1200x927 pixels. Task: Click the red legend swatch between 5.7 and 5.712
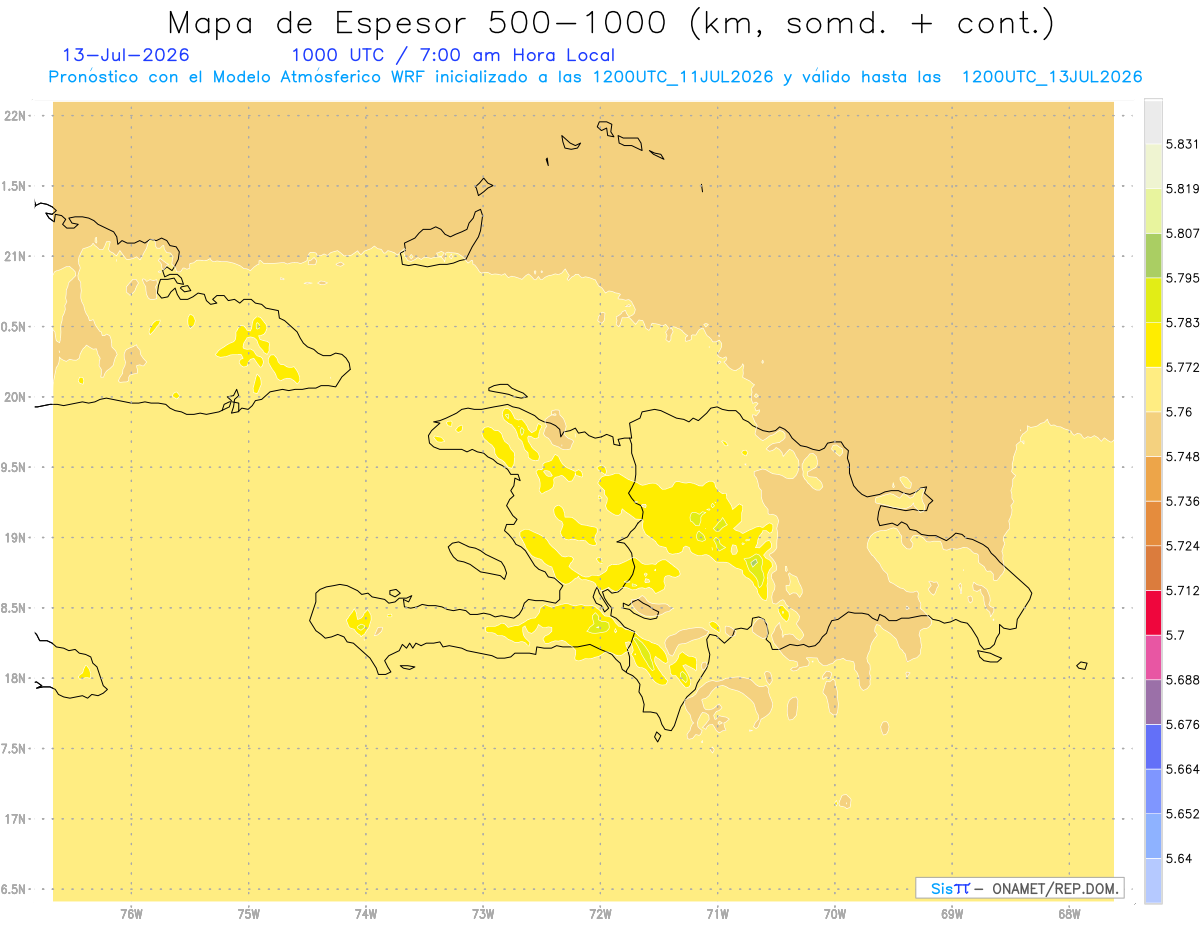click(x=1153, y=612)
